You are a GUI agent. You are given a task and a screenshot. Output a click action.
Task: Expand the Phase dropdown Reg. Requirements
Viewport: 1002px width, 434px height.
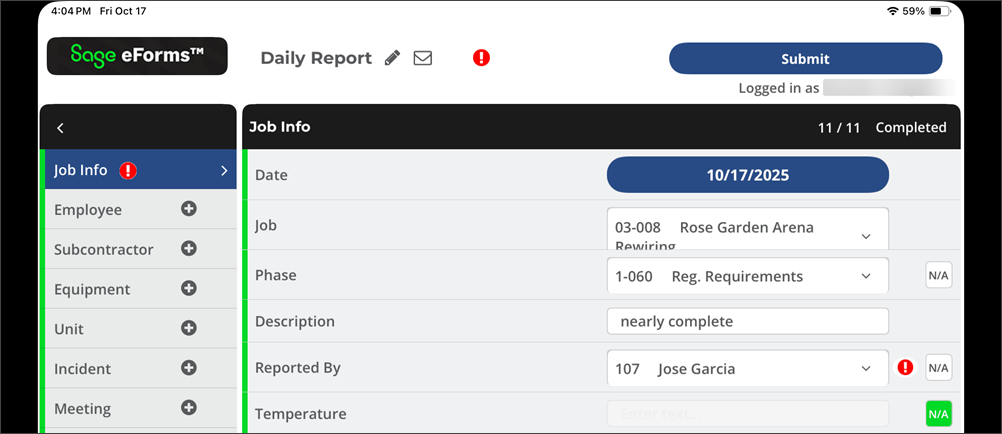[747, 276]
